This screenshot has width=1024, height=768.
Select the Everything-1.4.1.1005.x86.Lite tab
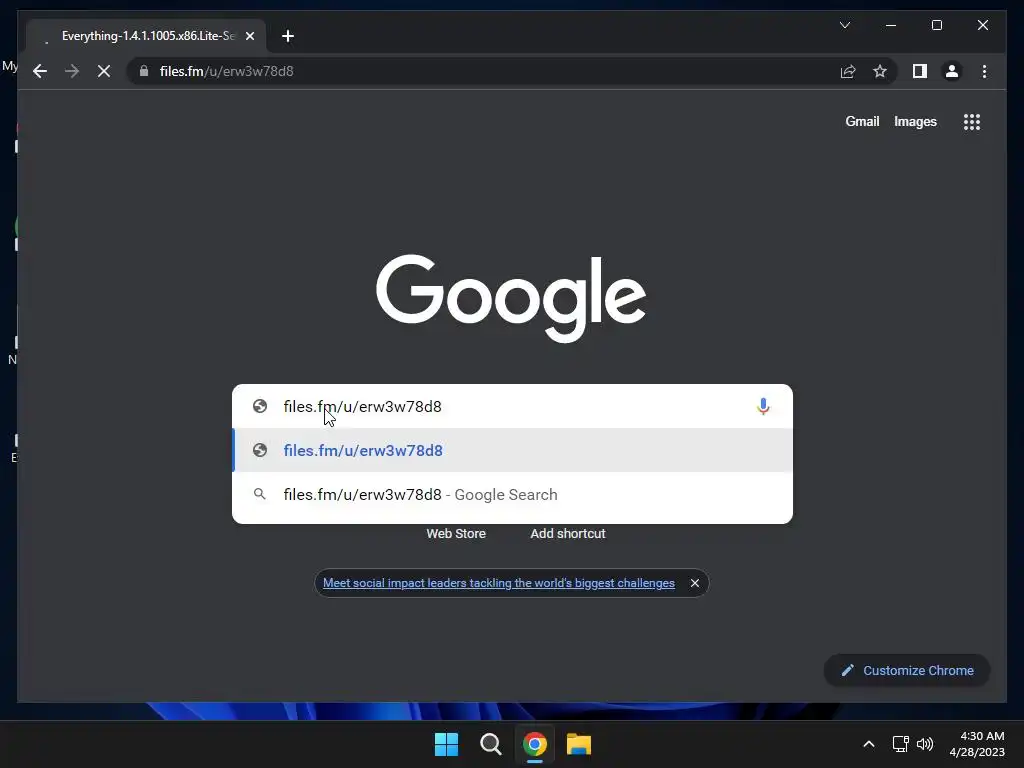click(146, 36)
